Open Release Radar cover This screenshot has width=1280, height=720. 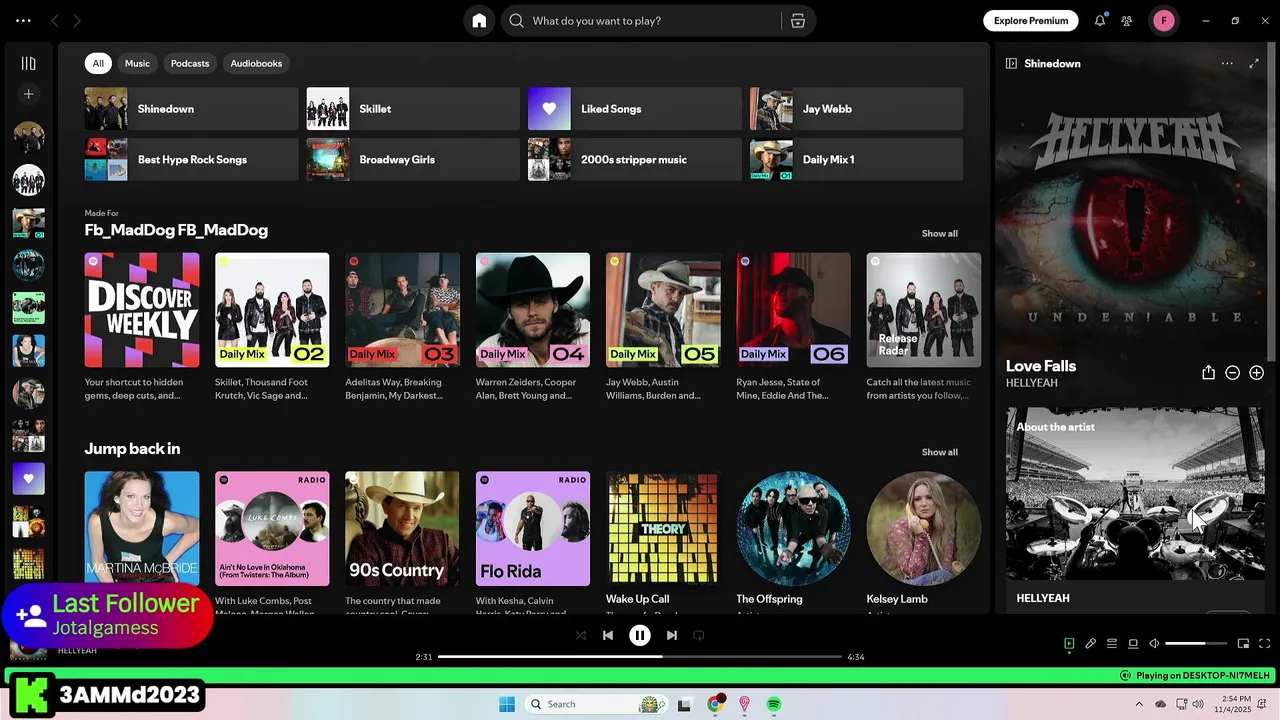click(924, 310)
